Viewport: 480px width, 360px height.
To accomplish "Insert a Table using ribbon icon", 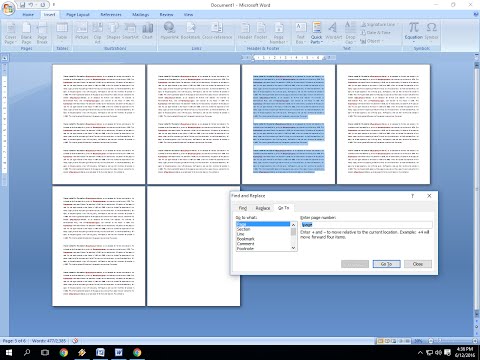I will [x=62, y=32].
